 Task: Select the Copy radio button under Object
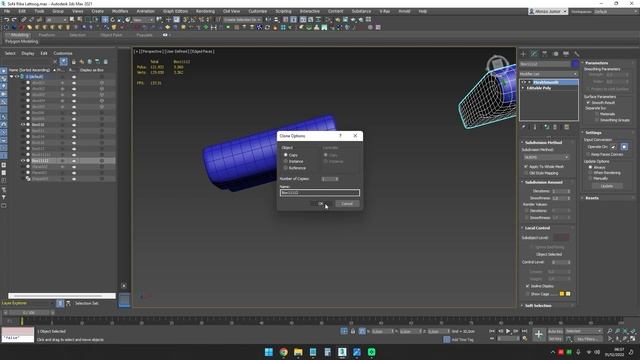click(286, 155)
